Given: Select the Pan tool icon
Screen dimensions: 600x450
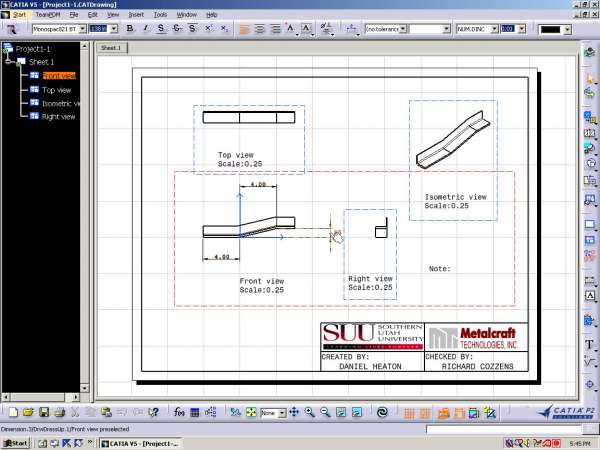Looking at the screenshot, I should [x=294, y=412].
